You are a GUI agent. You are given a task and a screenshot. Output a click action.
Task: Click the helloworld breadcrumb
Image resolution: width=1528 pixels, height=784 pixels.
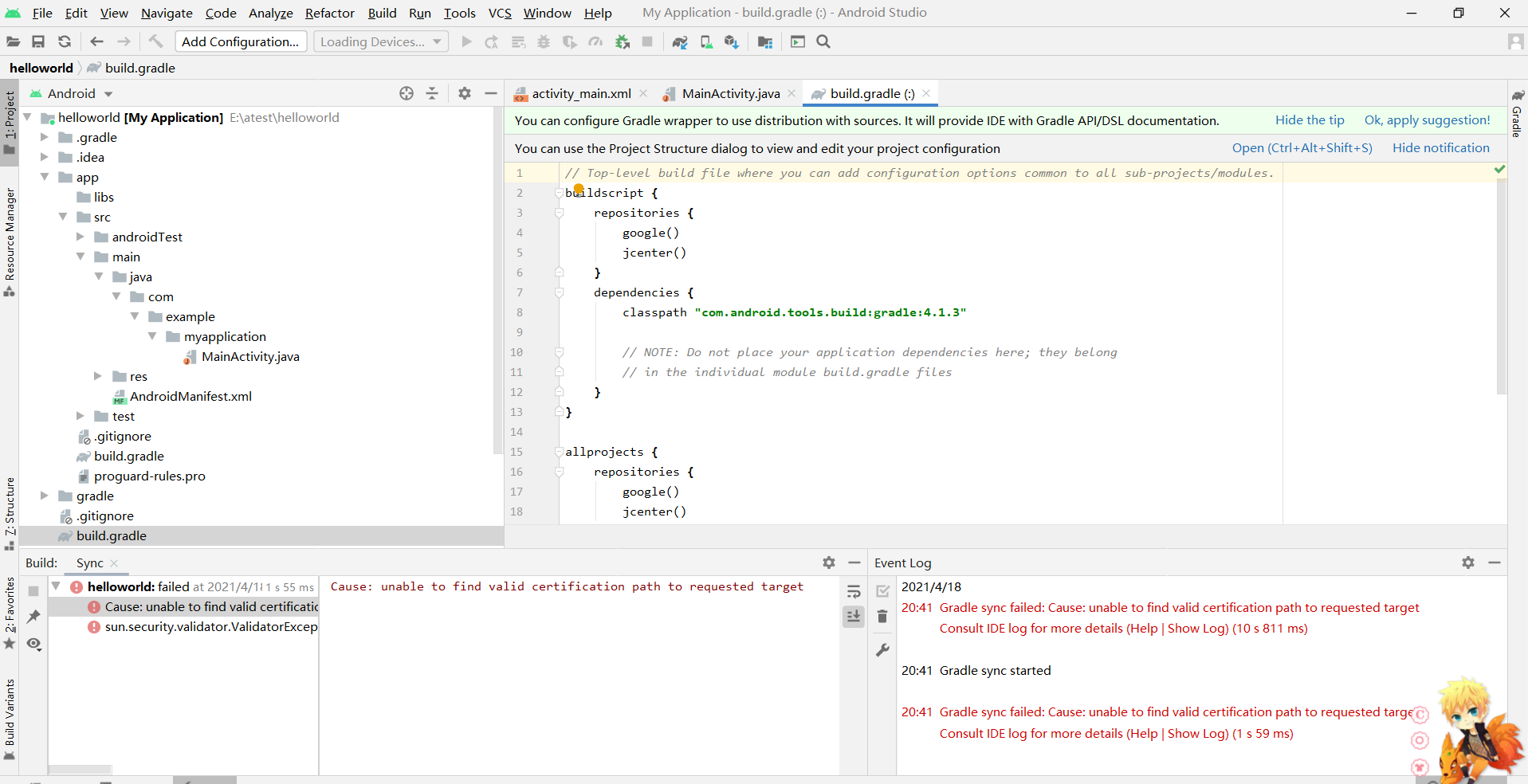point(41,68)
